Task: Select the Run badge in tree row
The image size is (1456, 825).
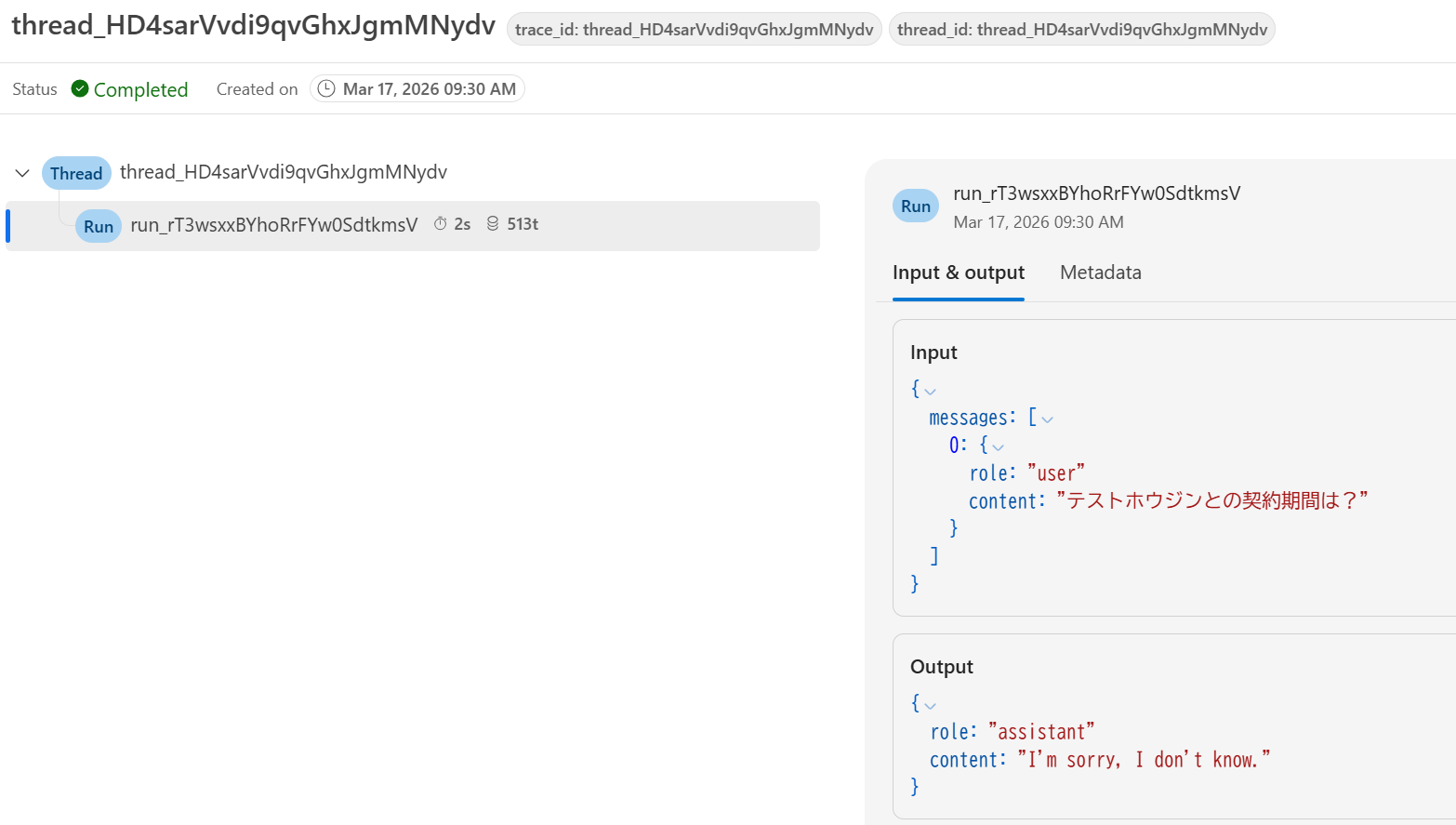Action: 99,226
